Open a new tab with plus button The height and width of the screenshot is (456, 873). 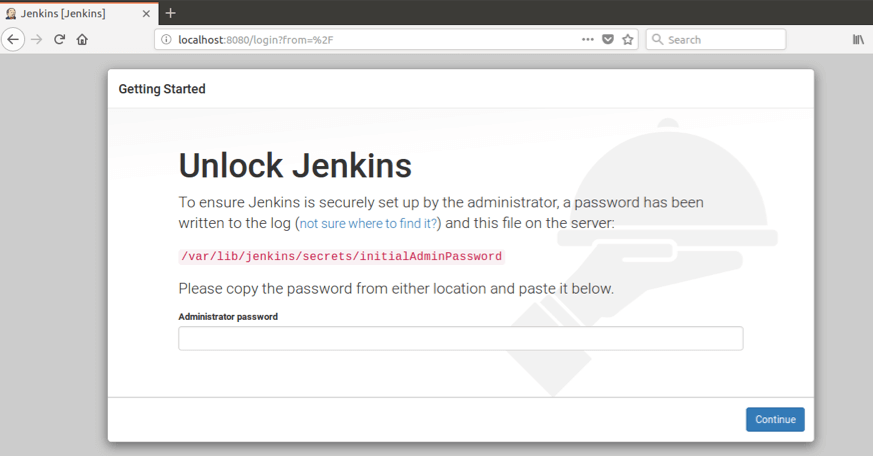pos(170,13)
